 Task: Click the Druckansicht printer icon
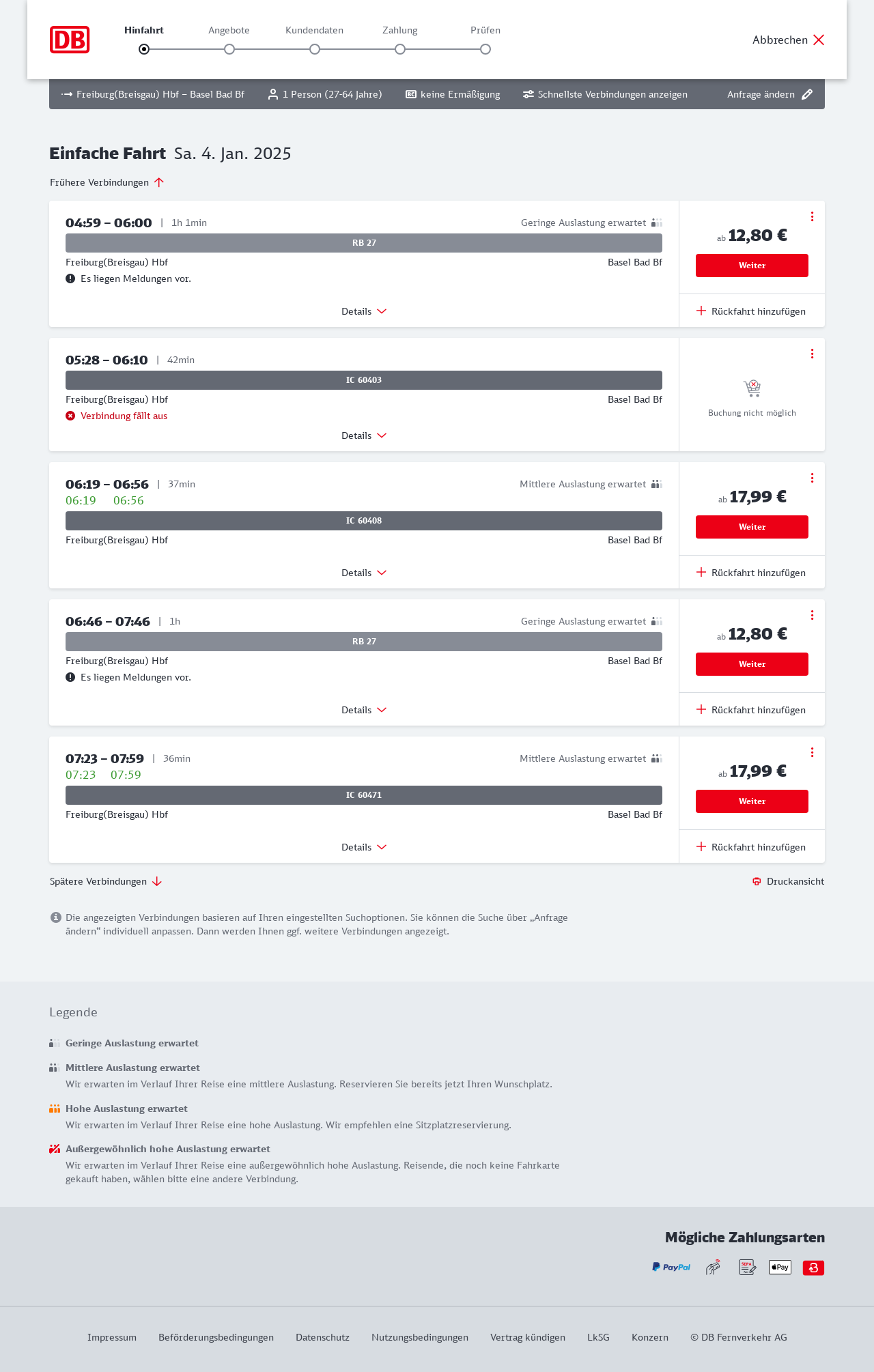point(757,881)
